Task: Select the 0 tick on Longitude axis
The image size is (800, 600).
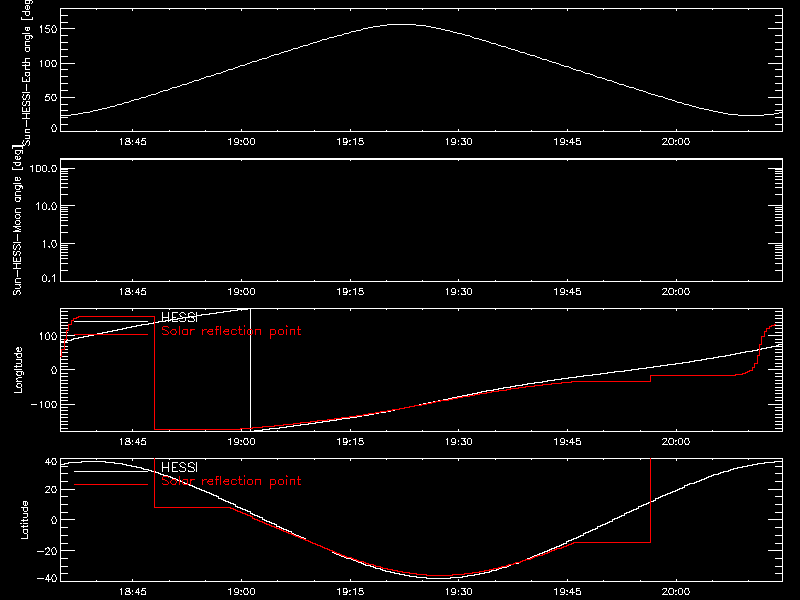Action: (x=54, y=370)
